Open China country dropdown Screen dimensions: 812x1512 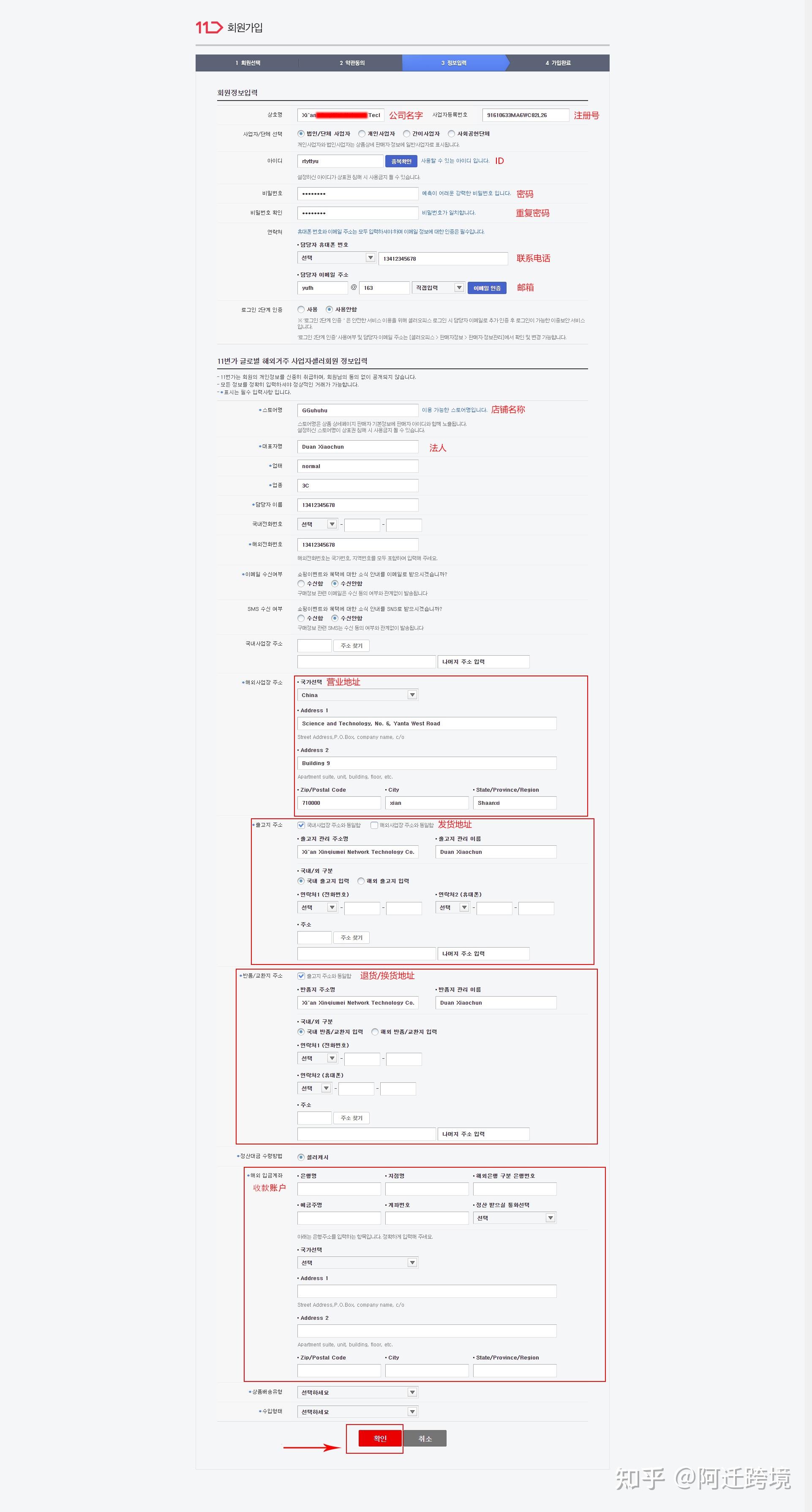(x=357, y=695)
